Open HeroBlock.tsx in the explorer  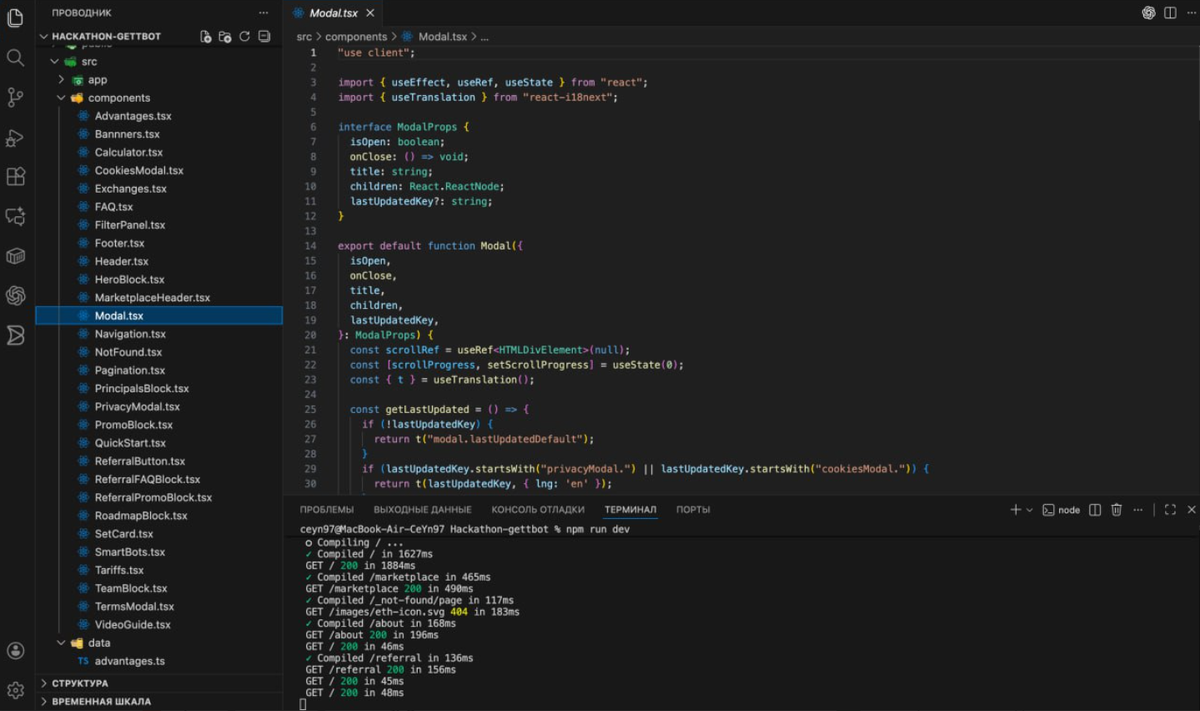pyautogui.click(x=129, y=279)
